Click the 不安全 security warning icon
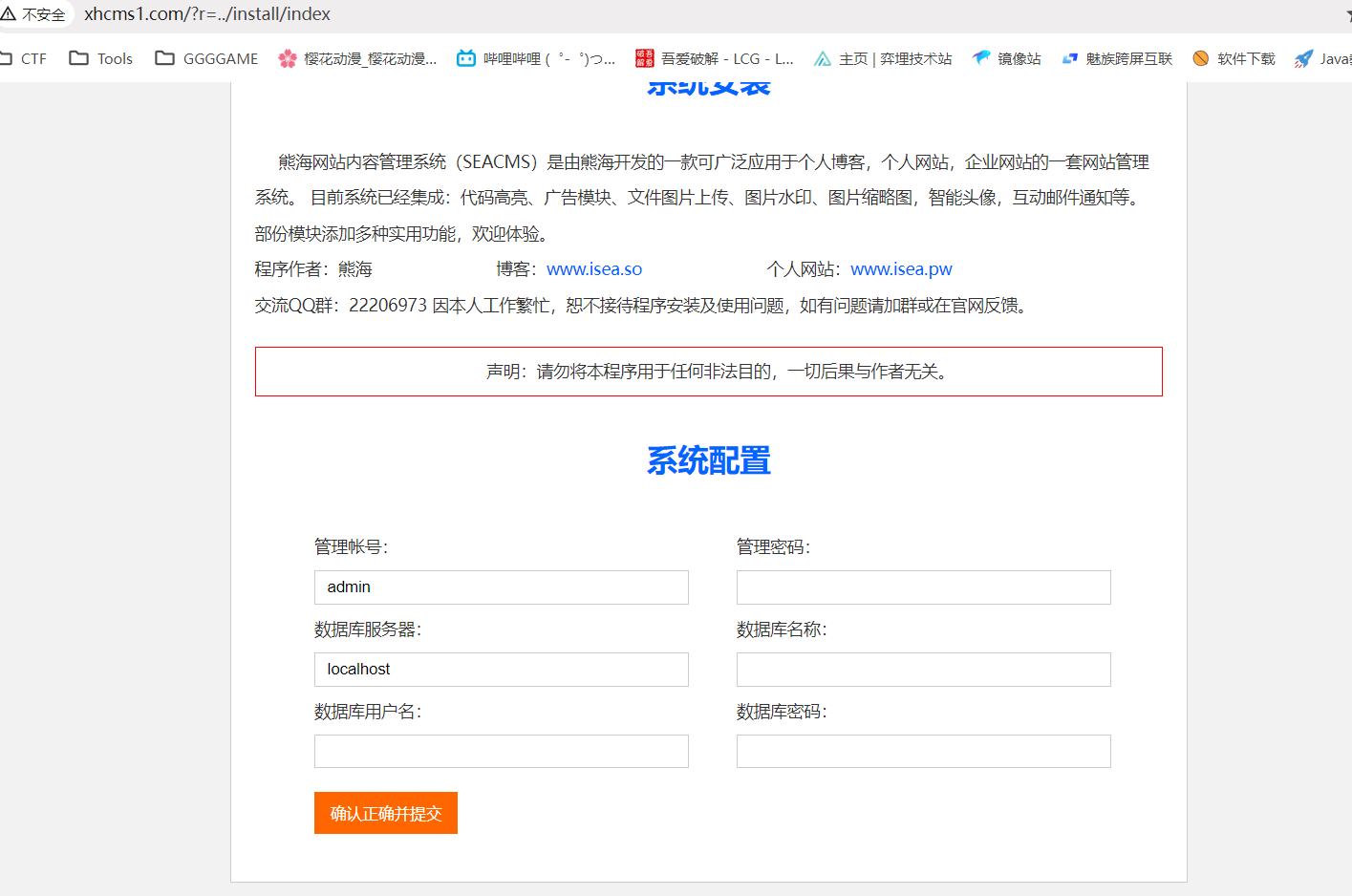 click(9, 14)
